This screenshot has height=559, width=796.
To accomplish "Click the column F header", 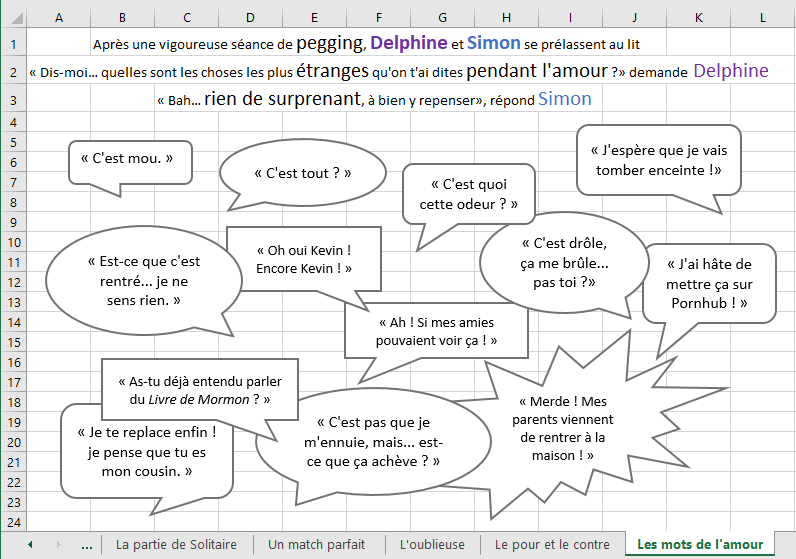I will [x=378, y=18].
